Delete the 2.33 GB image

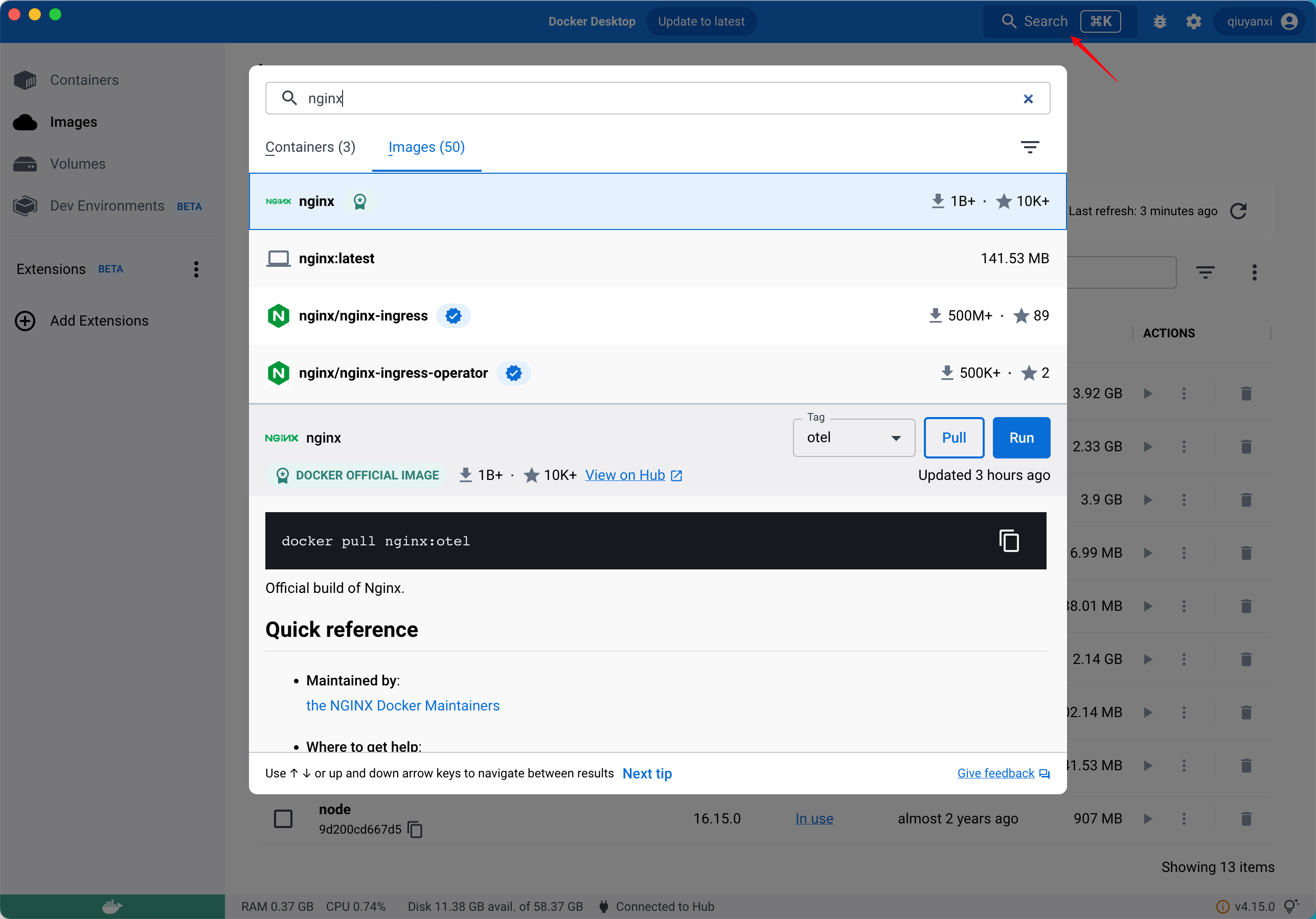1246,447
